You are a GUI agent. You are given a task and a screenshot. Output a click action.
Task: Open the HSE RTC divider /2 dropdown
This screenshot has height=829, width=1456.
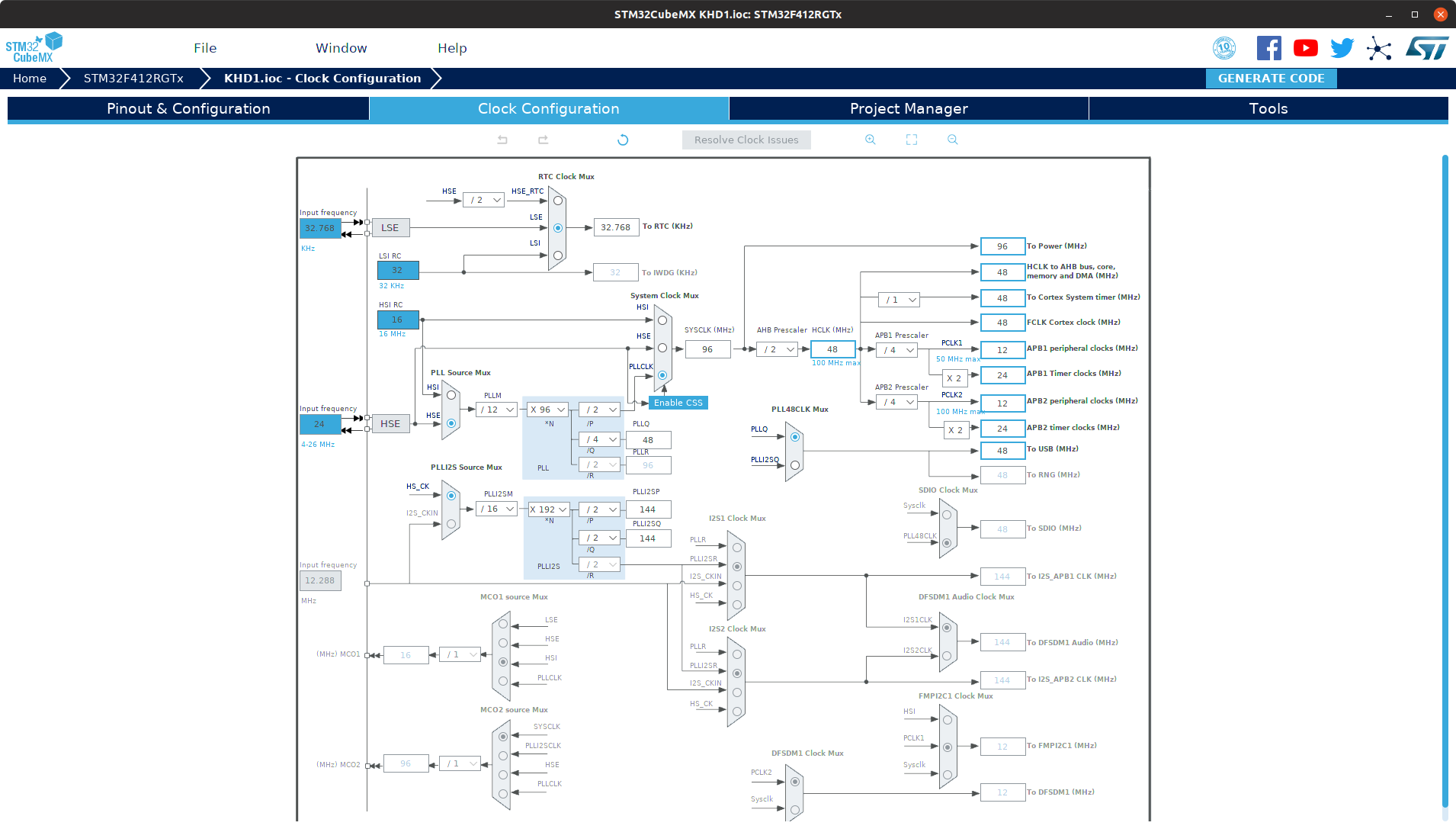[x=483, y=200]
